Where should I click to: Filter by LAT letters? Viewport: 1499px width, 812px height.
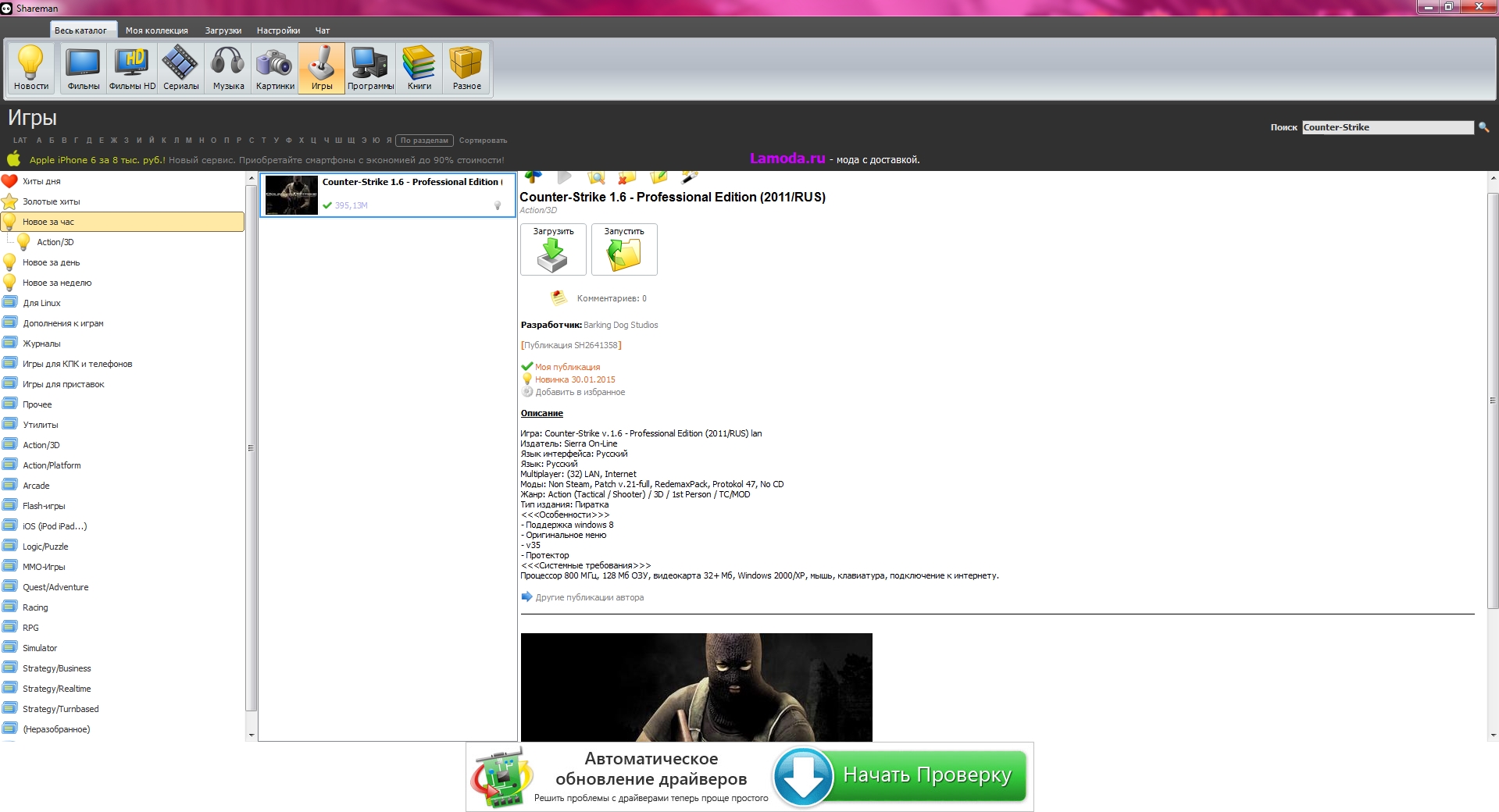point(20,141)
